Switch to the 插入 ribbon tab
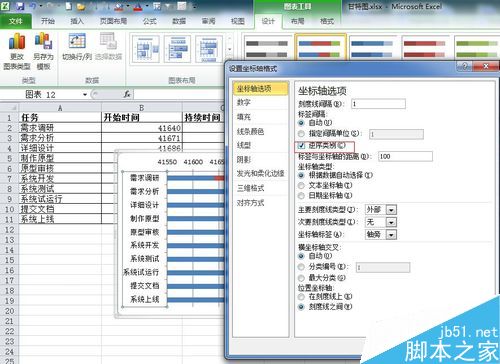Viewport: 500px width, 364px height. pos(77,21)
